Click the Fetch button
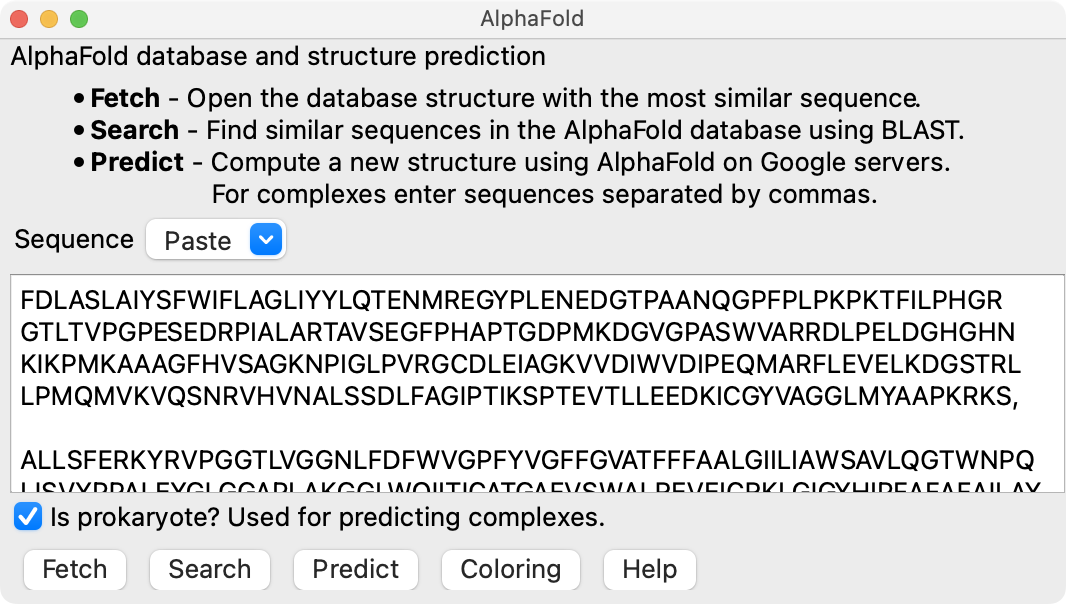 point(75,569)
